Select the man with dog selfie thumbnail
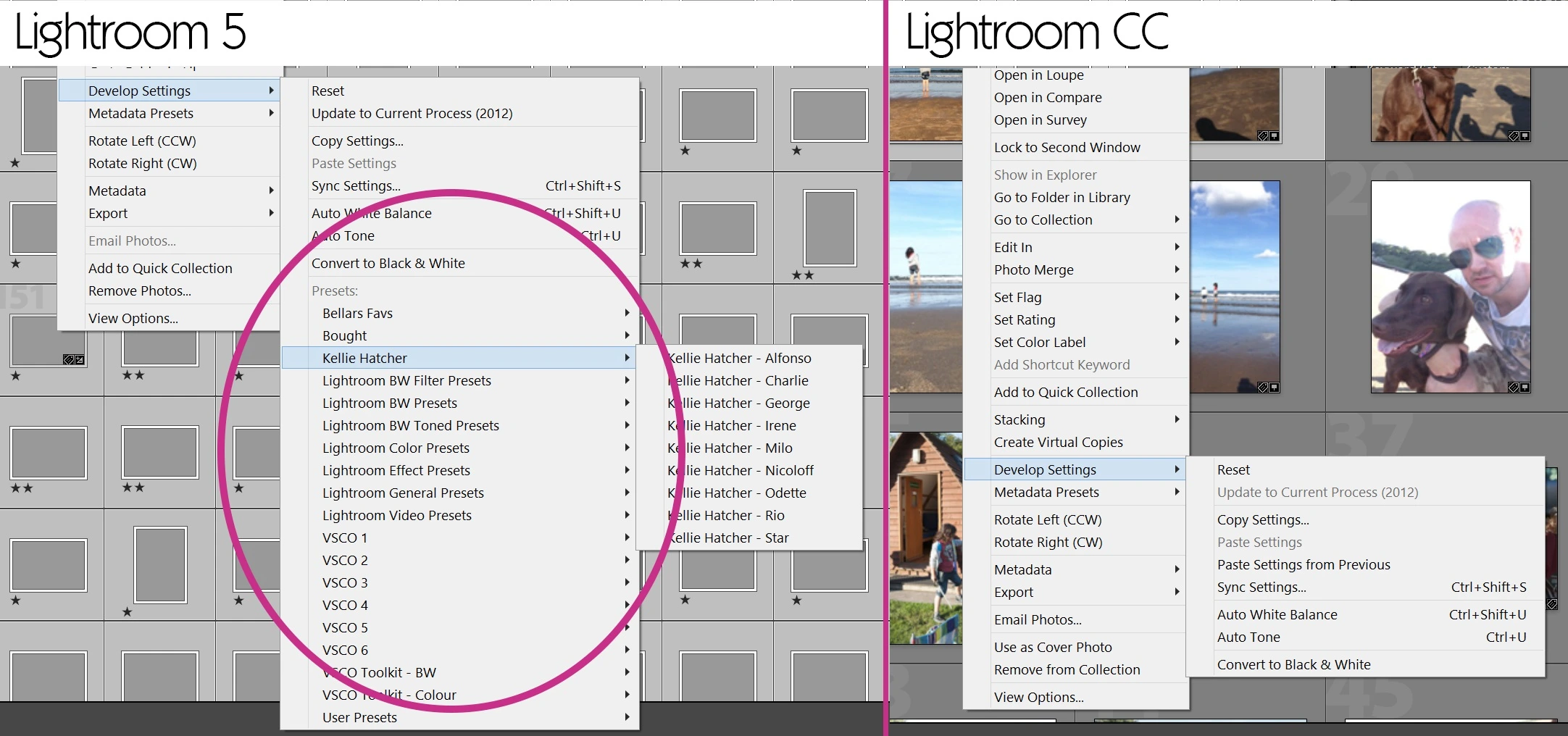1568x736 pixels. [1451, 287]
